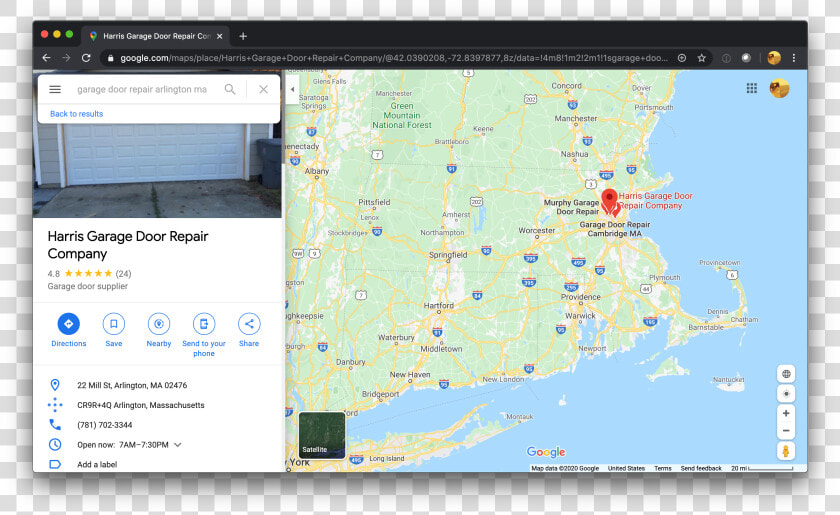Click the 20 mi map scale

pos(762,468)
